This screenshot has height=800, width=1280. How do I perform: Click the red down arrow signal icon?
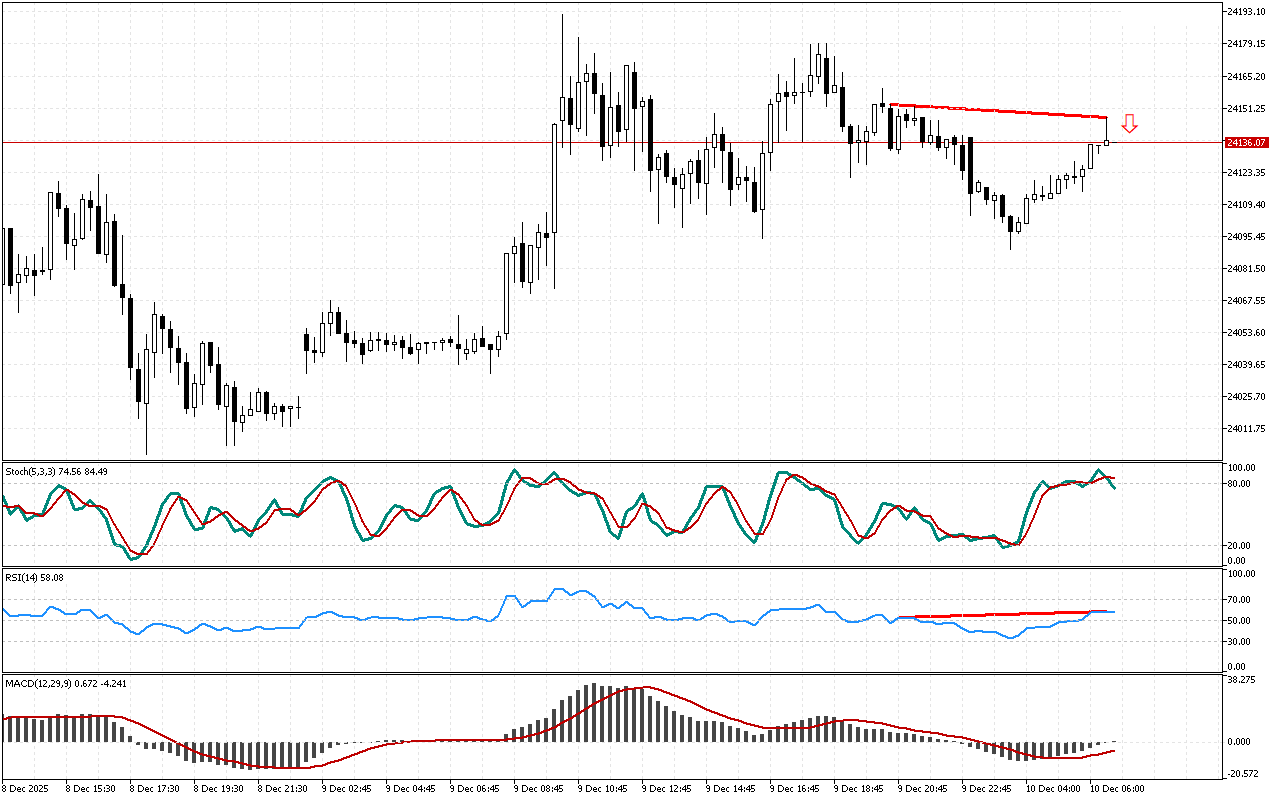point(1129,124)
